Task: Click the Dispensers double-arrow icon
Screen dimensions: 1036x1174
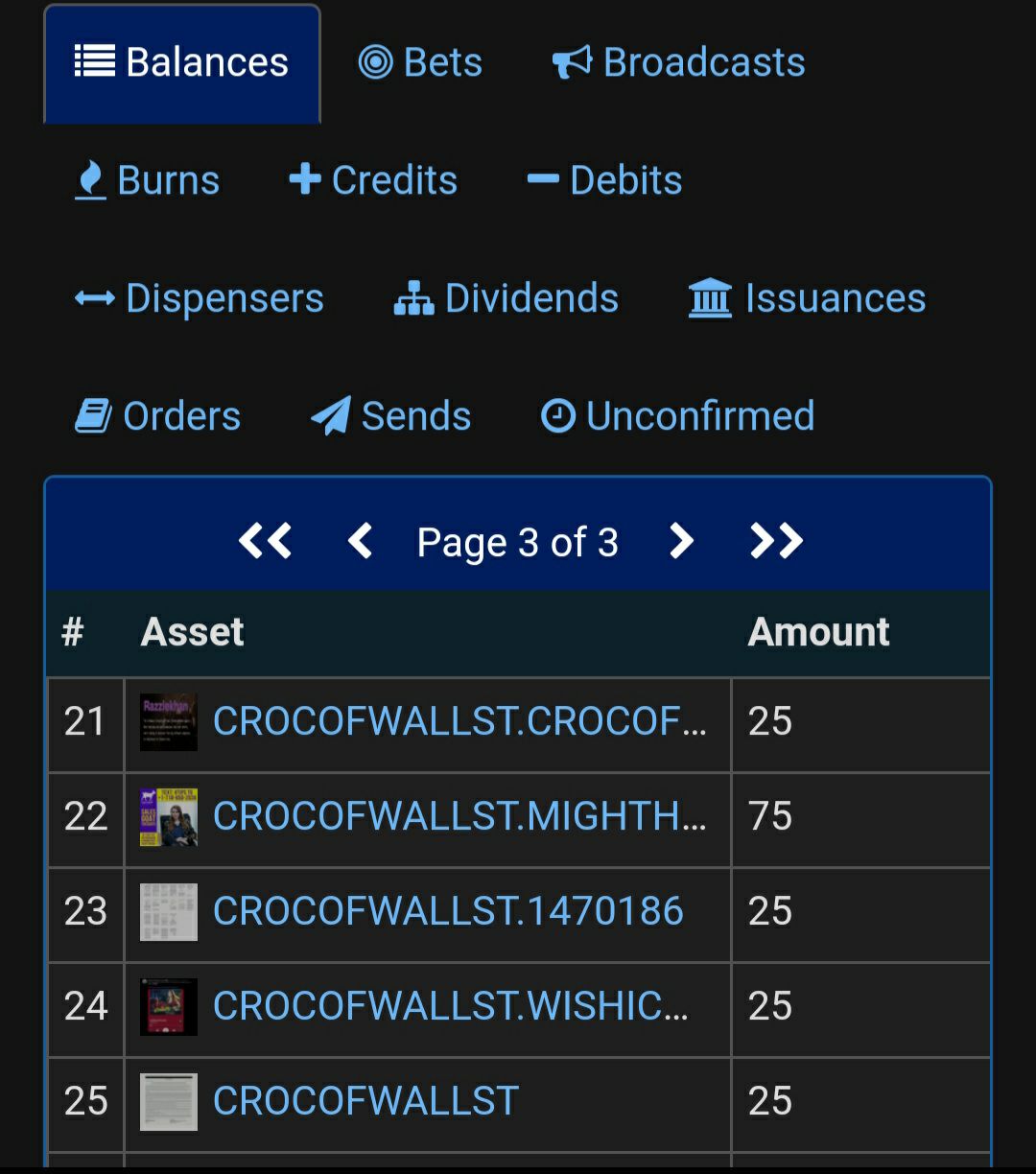Action: [x=95, y=298]
